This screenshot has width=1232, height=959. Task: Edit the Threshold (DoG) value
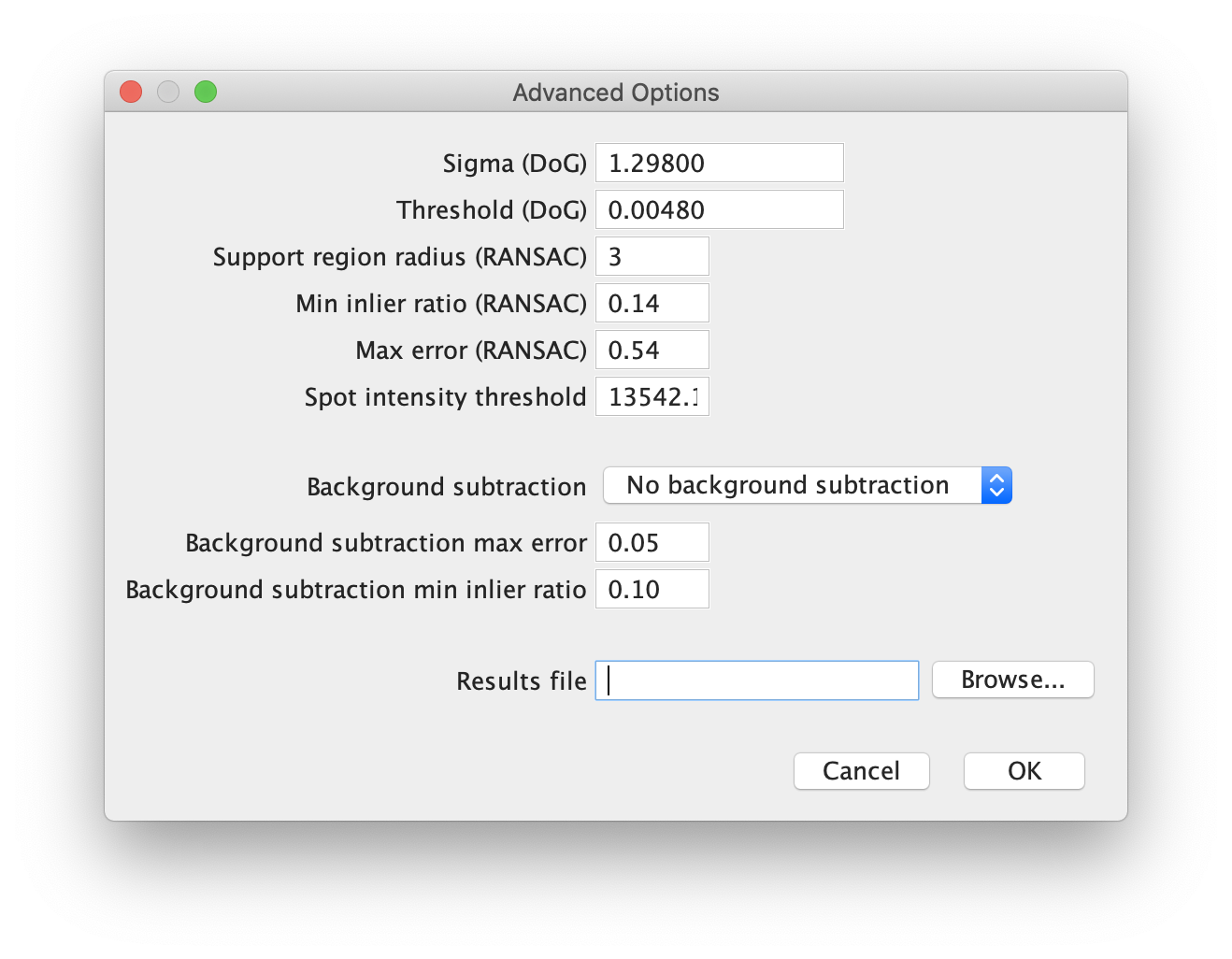point(719,209)
